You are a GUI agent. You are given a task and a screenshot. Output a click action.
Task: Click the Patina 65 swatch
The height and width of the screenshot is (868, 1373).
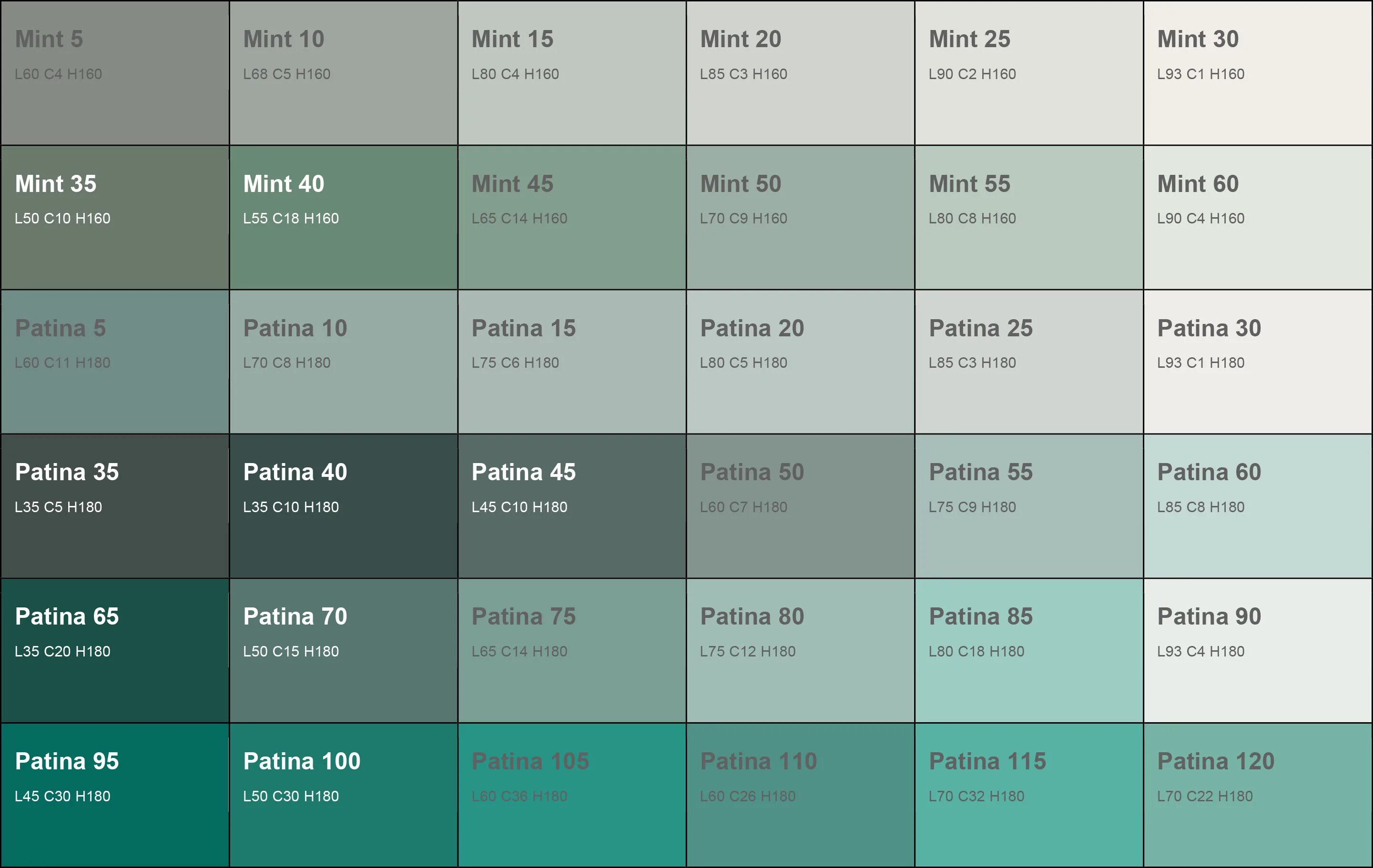pos(114,650)
